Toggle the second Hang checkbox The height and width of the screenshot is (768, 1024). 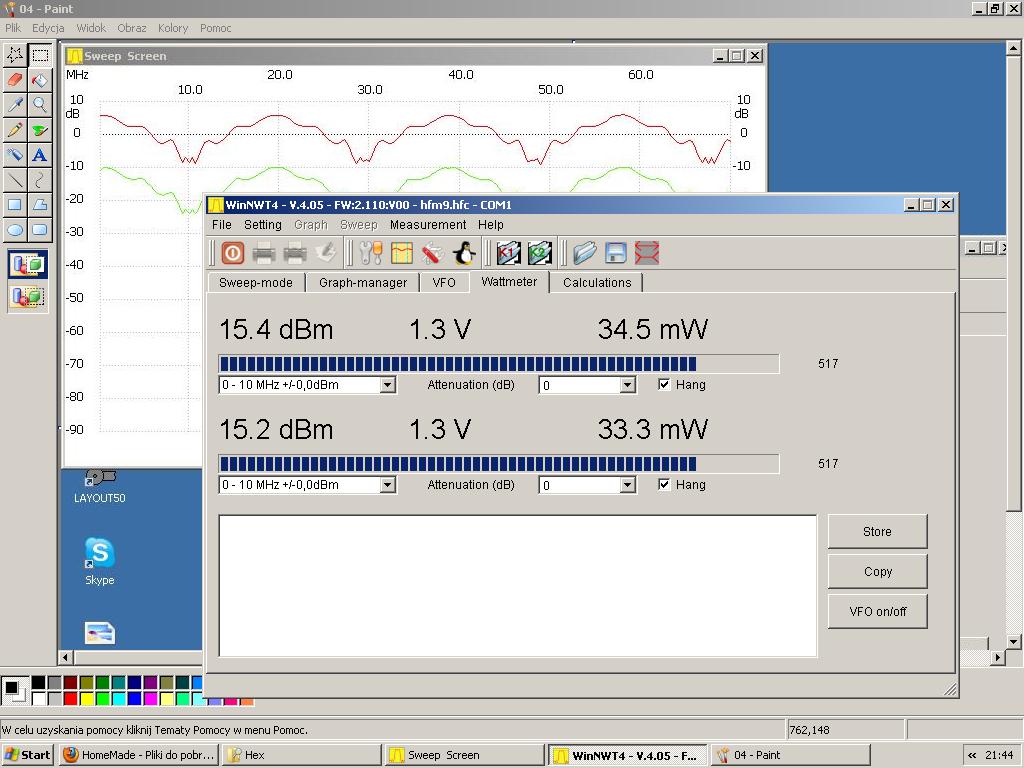(x=664, y=484)
